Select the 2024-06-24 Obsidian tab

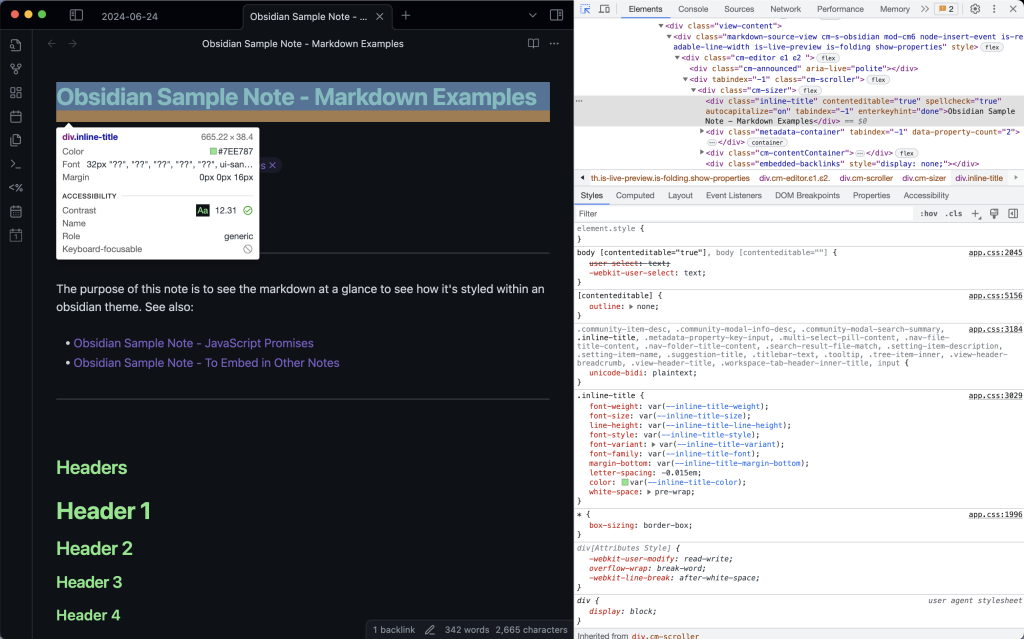[129, 16]
